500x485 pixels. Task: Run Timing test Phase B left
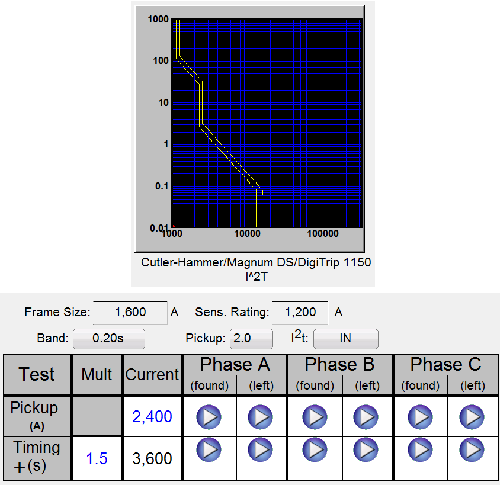coord(366,450)
